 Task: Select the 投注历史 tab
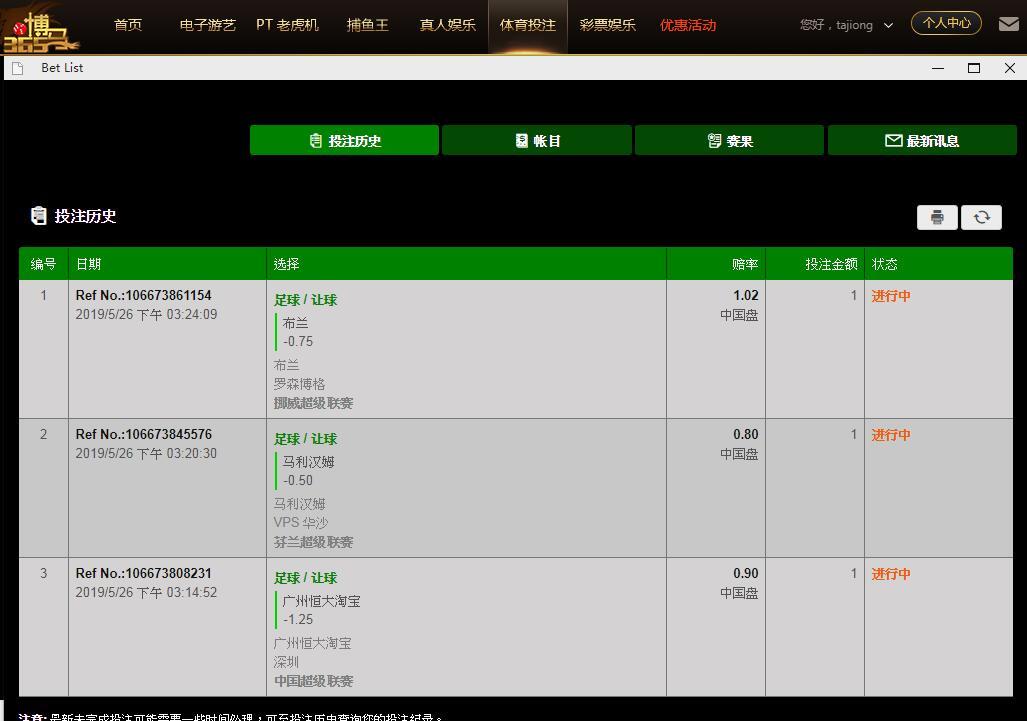(x=345, y=140)
